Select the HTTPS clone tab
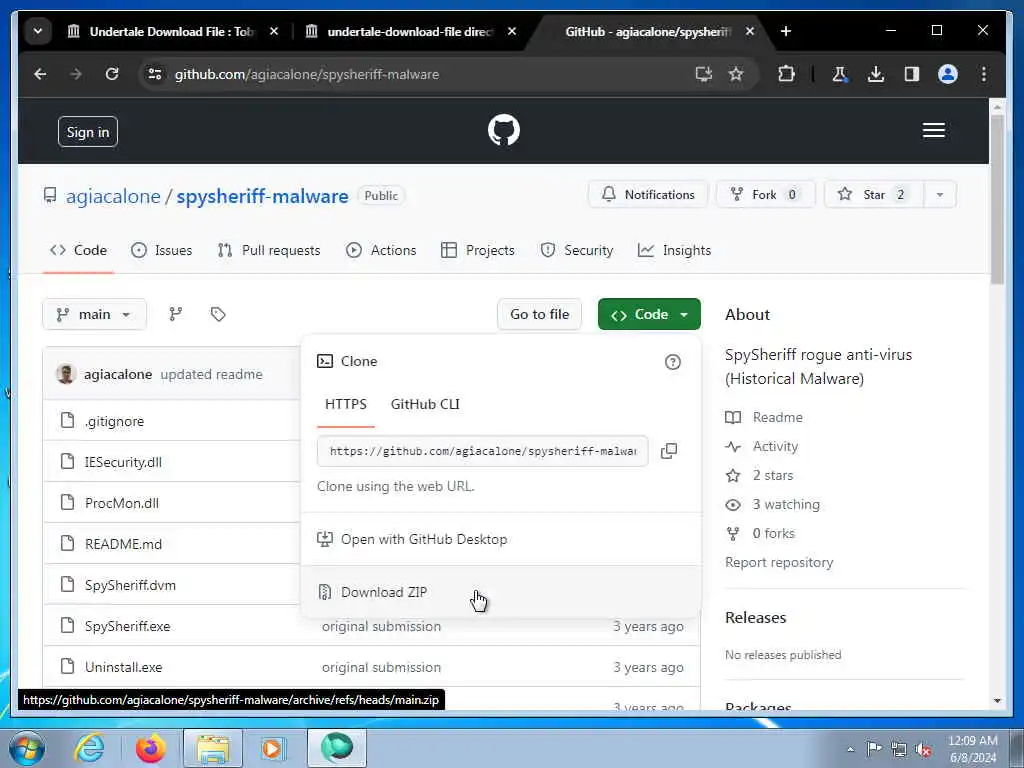 pos(345,404)
